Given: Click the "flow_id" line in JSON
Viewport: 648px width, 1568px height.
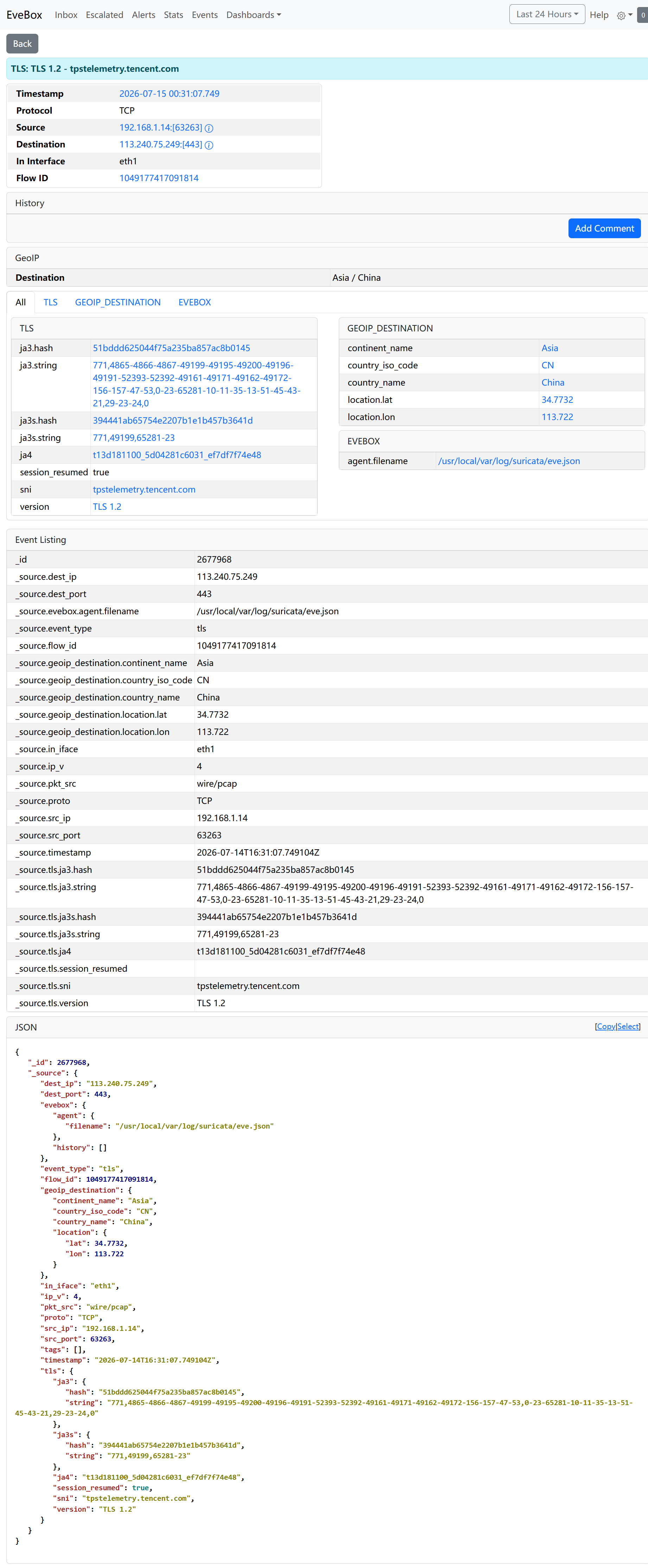Looking at the screenshot, I should 99,1179.
